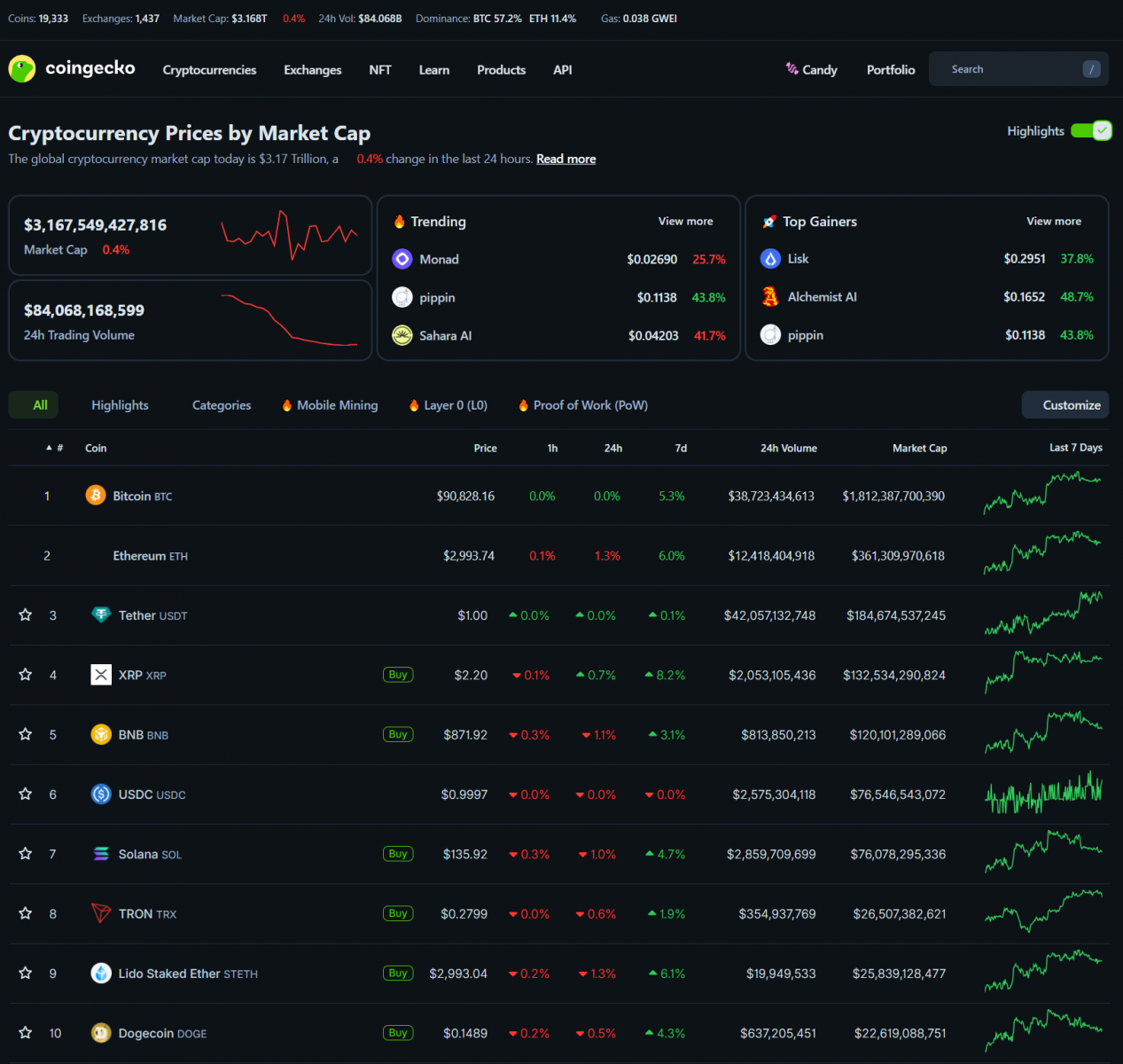Open Bitcoin's last 7 days sparkline chart

click(x=1042, y=494)
